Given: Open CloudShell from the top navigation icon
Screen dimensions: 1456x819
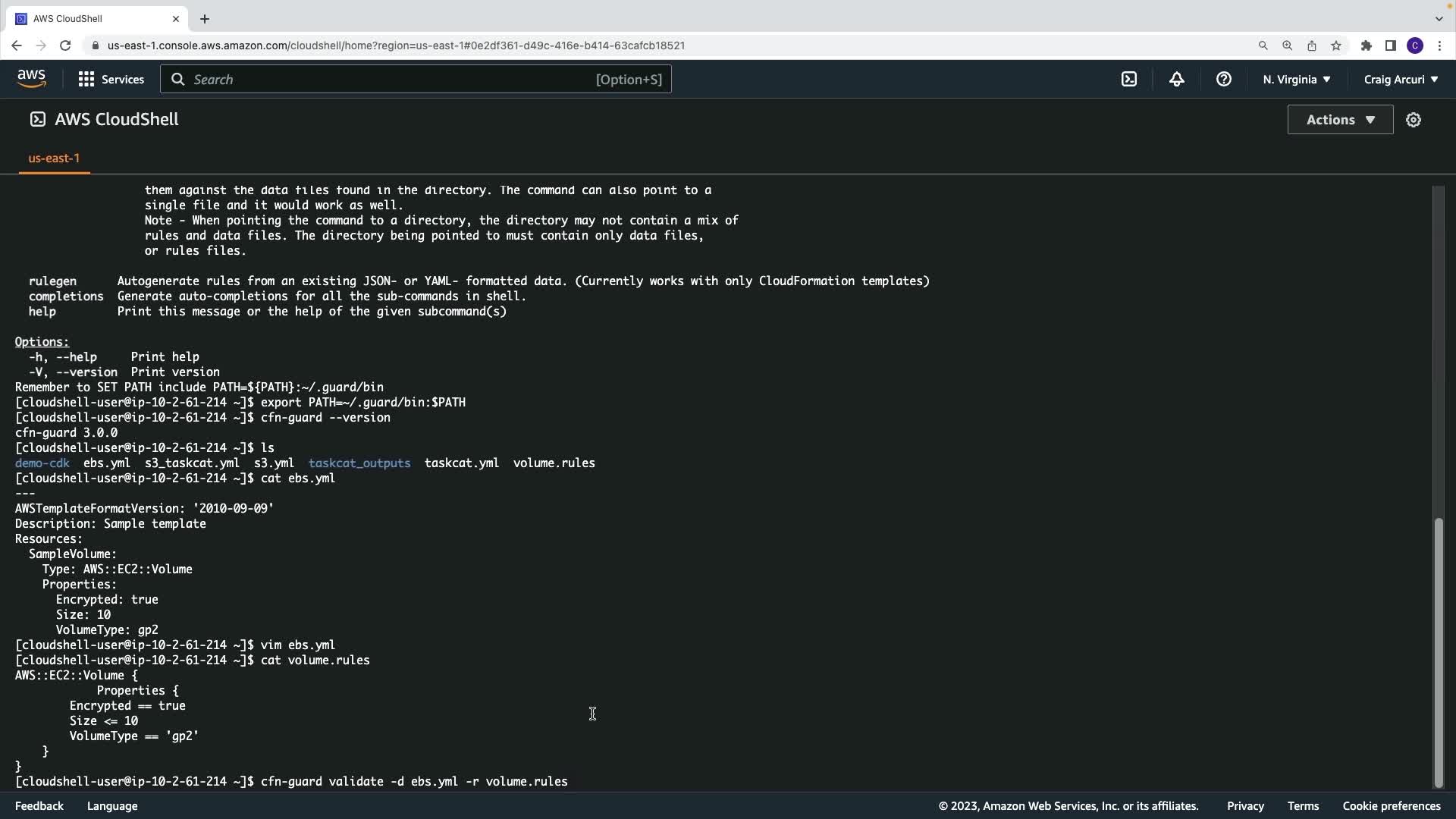Looking at the screenshot, I should point(1129,79).
